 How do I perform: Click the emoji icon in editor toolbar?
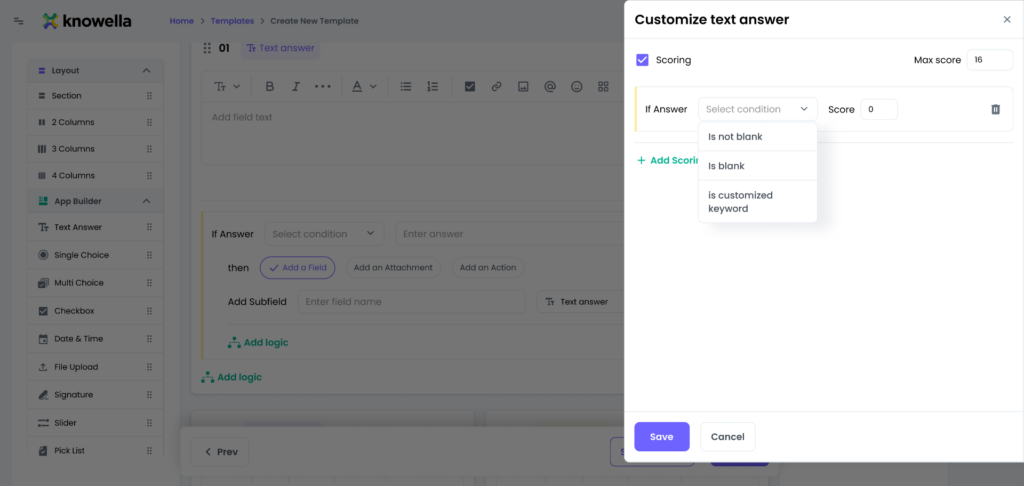click(576, 87)
